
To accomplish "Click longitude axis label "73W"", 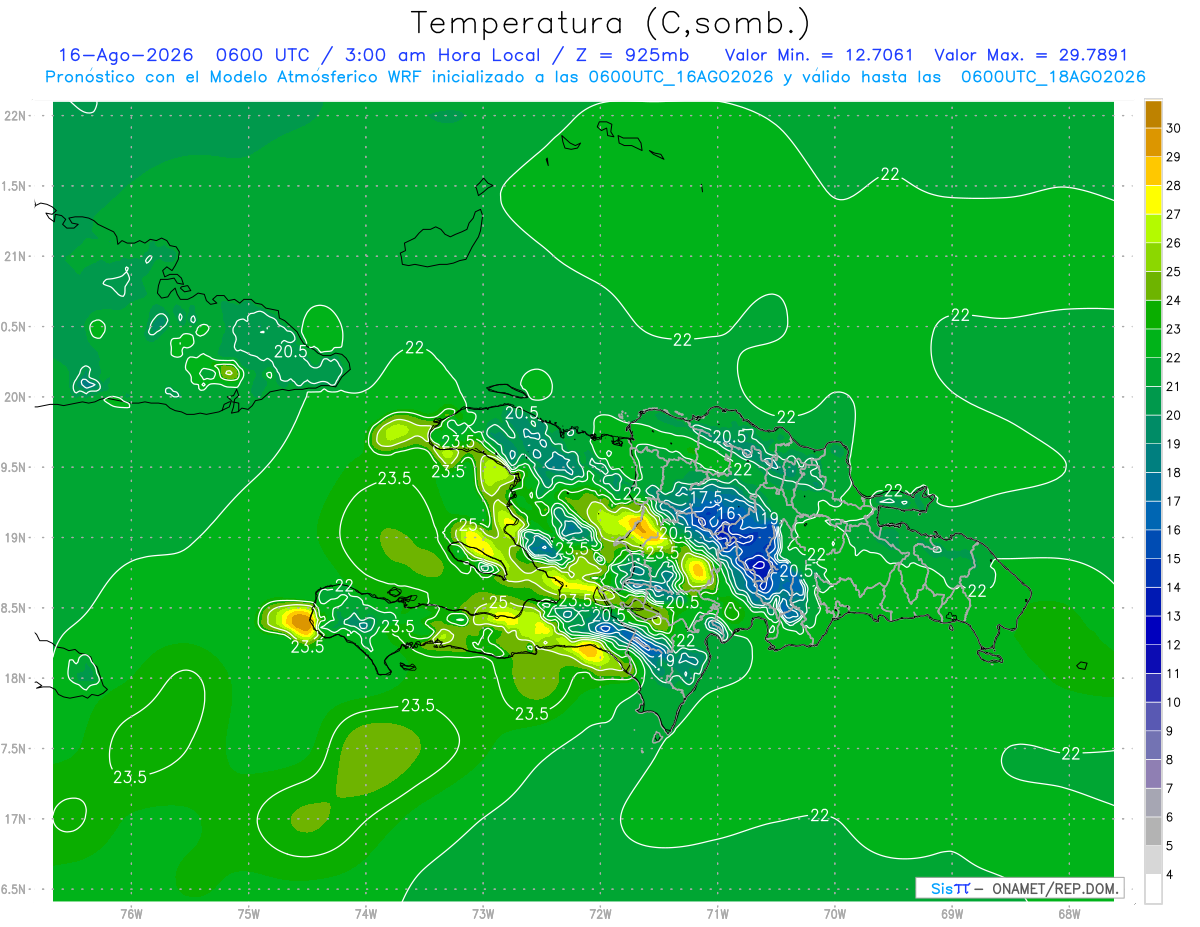I will (x=483, y=914).
